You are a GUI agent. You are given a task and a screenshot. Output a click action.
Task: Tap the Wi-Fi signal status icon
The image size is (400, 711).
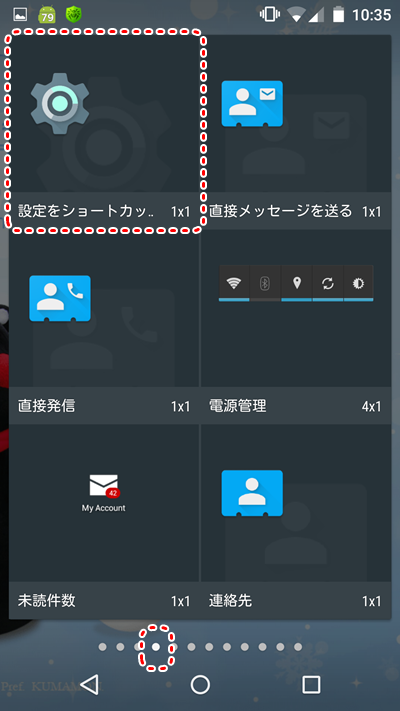coord(296,15)
